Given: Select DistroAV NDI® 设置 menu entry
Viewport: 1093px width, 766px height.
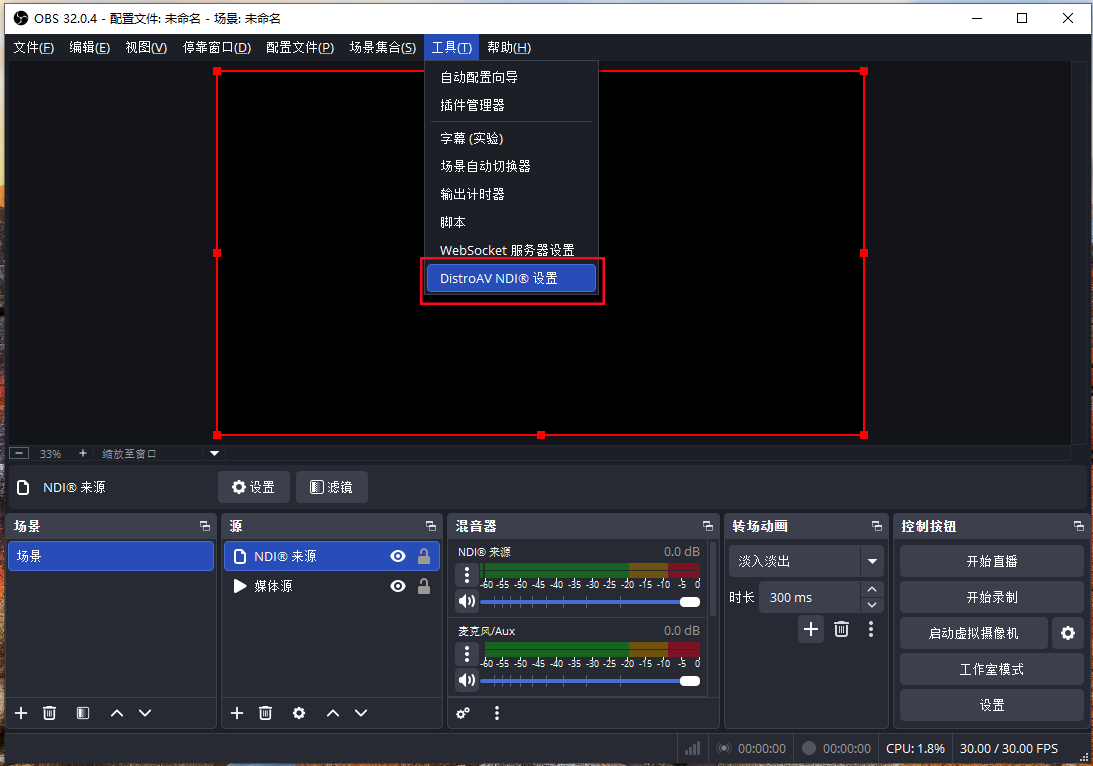Looking at the screenshot, I should [511, 279].
